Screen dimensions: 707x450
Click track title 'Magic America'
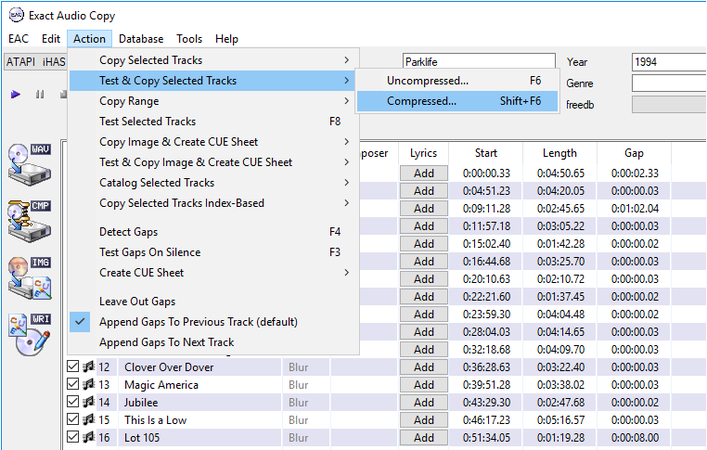tap(161, 385)
